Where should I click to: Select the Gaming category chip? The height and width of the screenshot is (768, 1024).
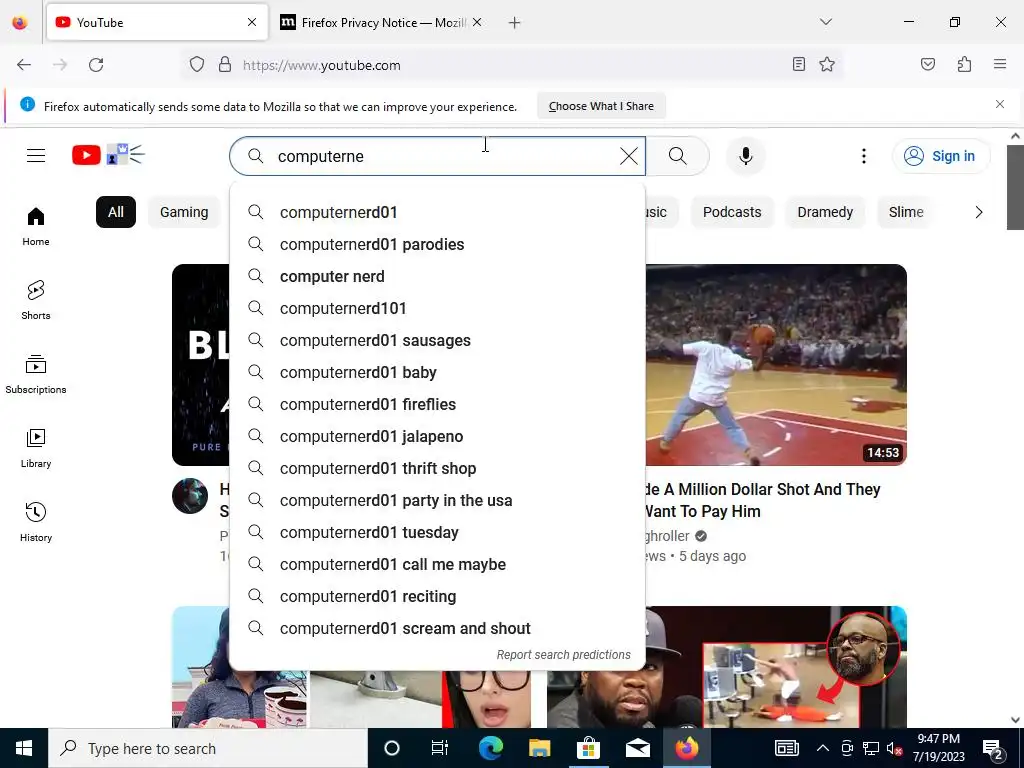click(184, 212)
